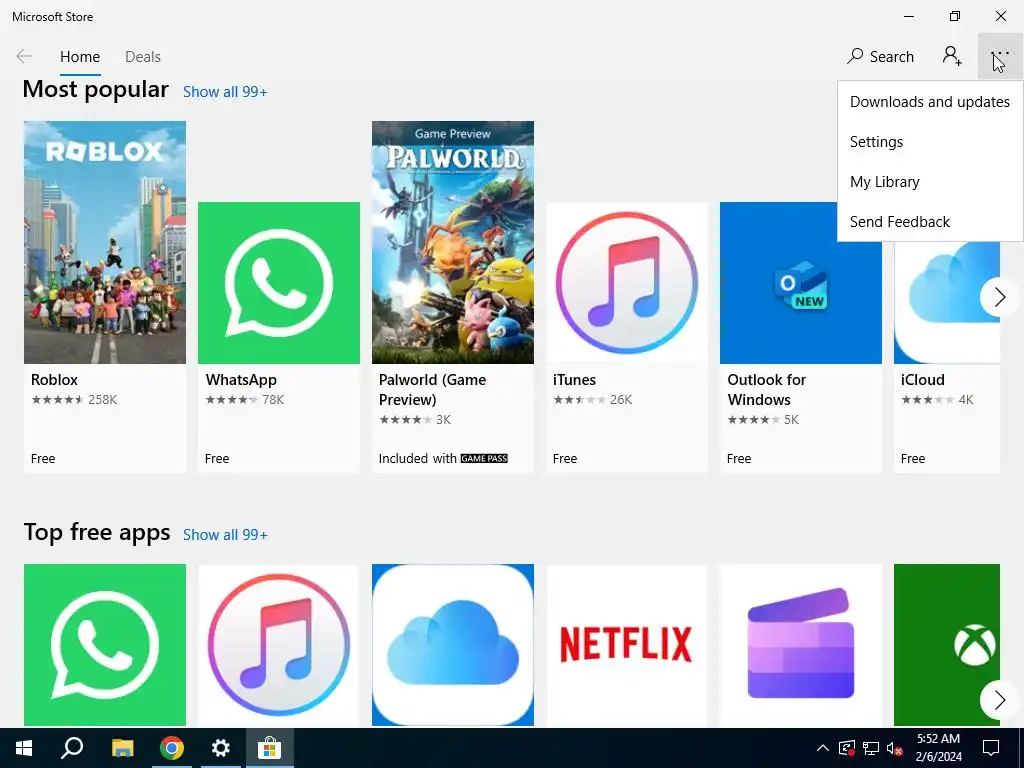Open iTunes icon in Top free apps
Viewport: 1024px width, 768px height.
point(279,645)
